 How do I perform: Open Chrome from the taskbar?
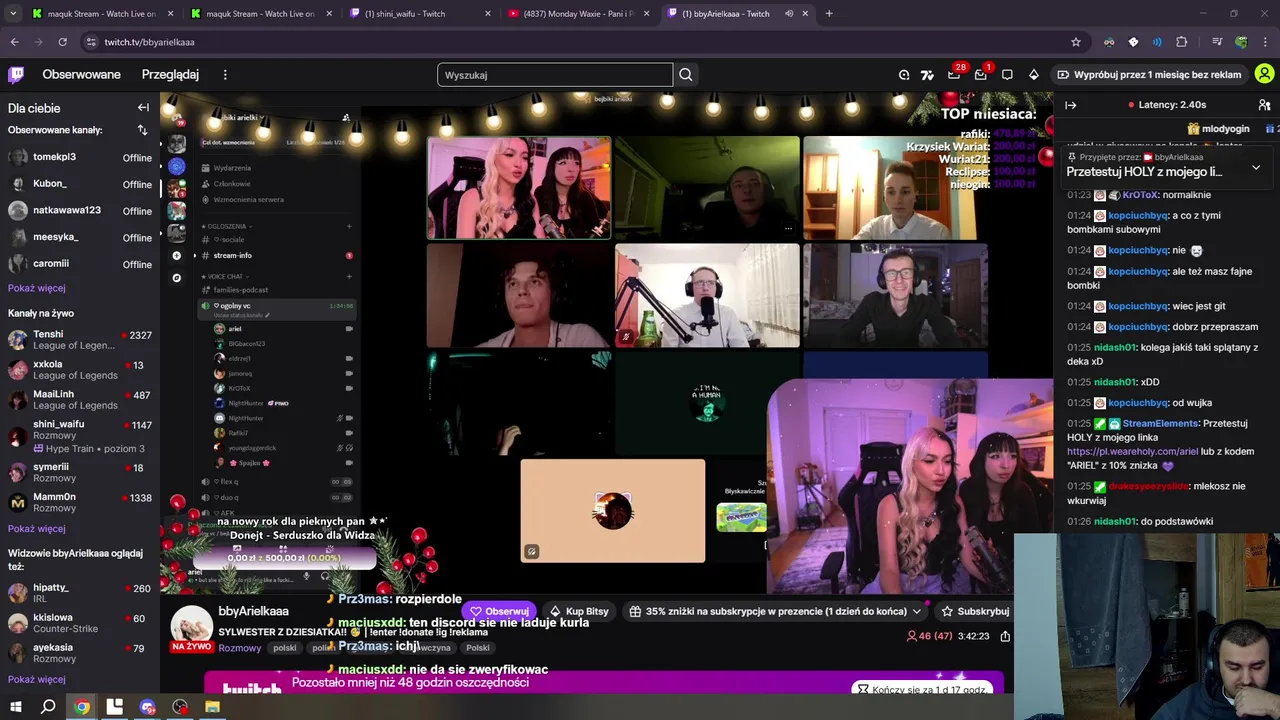pos(82,707)
